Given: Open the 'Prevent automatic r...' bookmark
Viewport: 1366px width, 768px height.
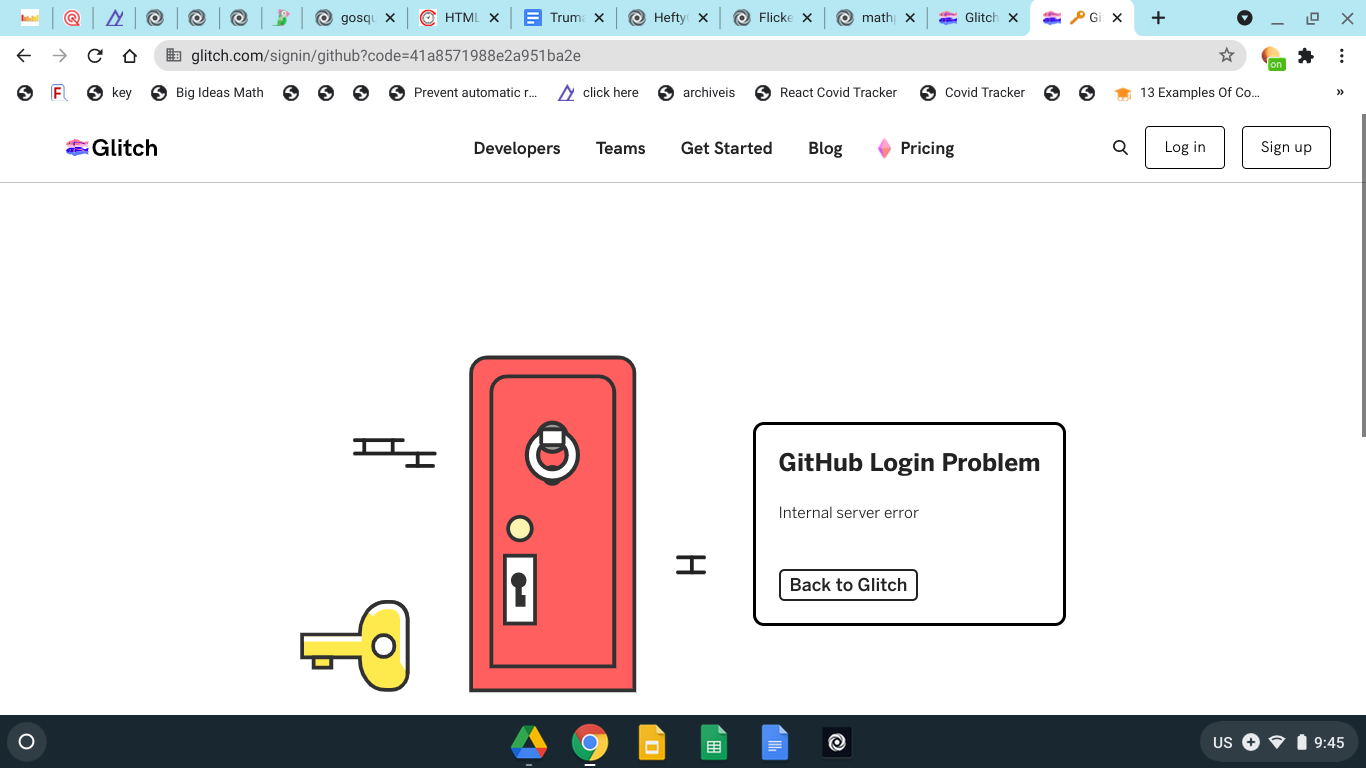Looking at the screenshot, I should coord(463,93).
